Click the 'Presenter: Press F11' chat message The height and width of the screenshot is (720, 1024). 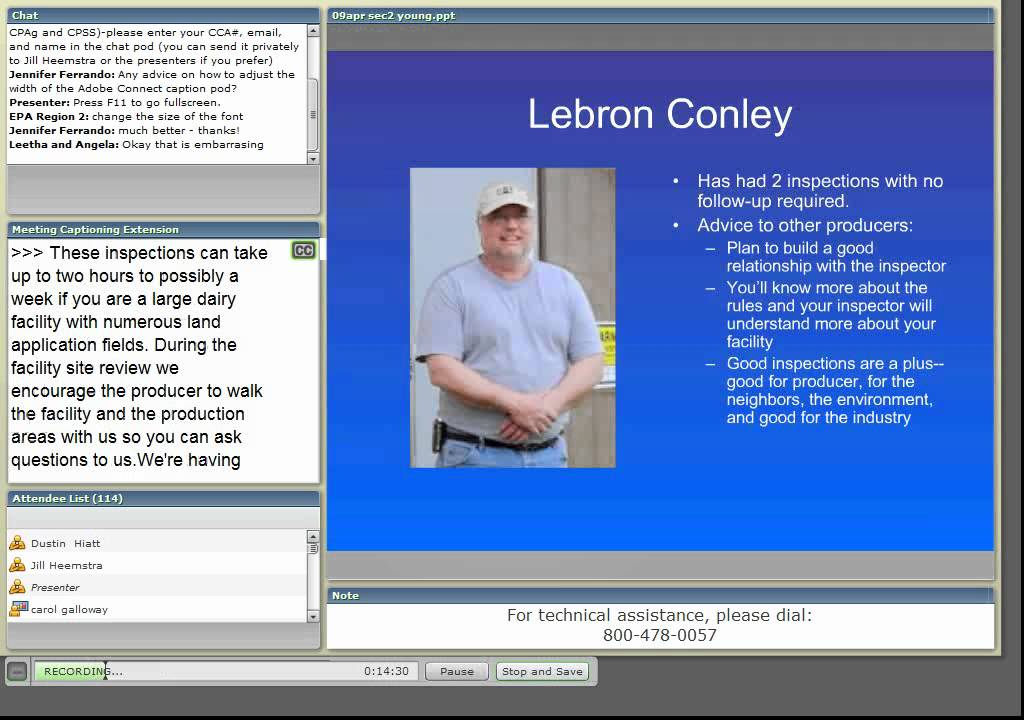coord(115,103)
